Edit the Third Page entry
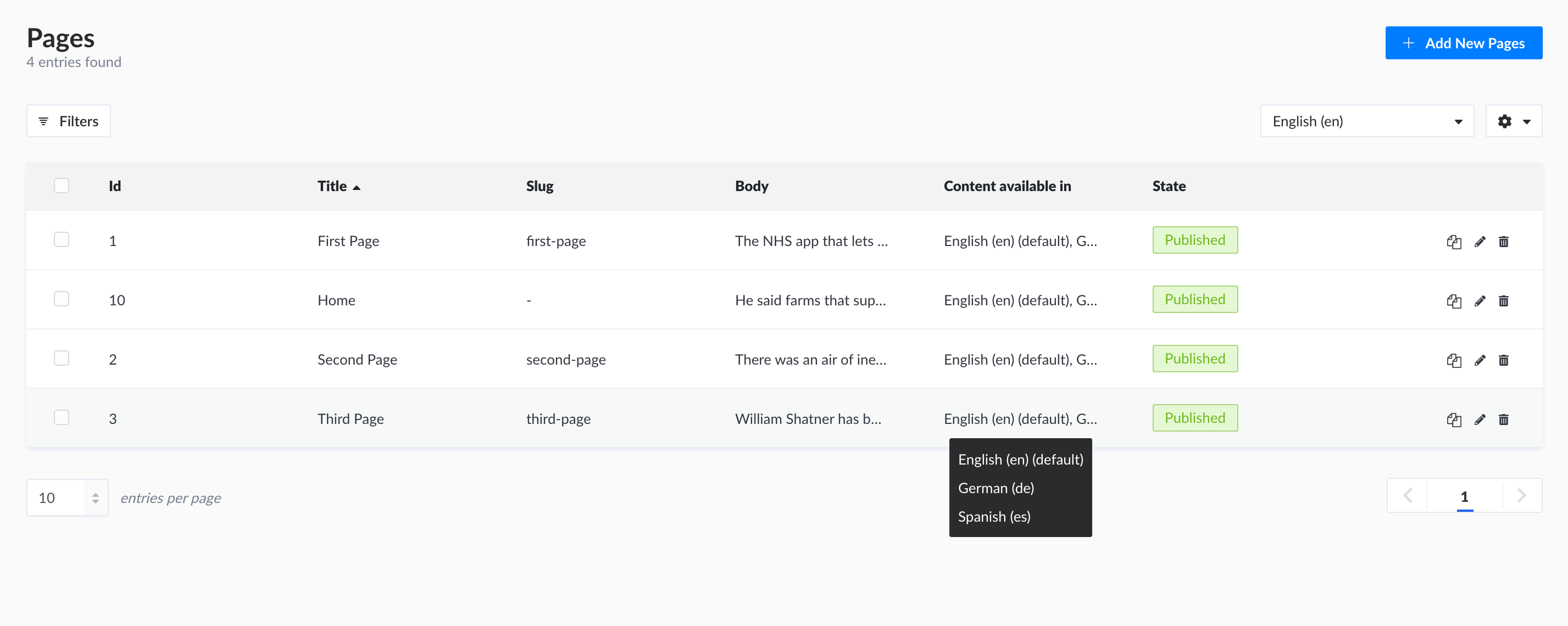Screen dimensions: 1568x626 coord(1480,419)
